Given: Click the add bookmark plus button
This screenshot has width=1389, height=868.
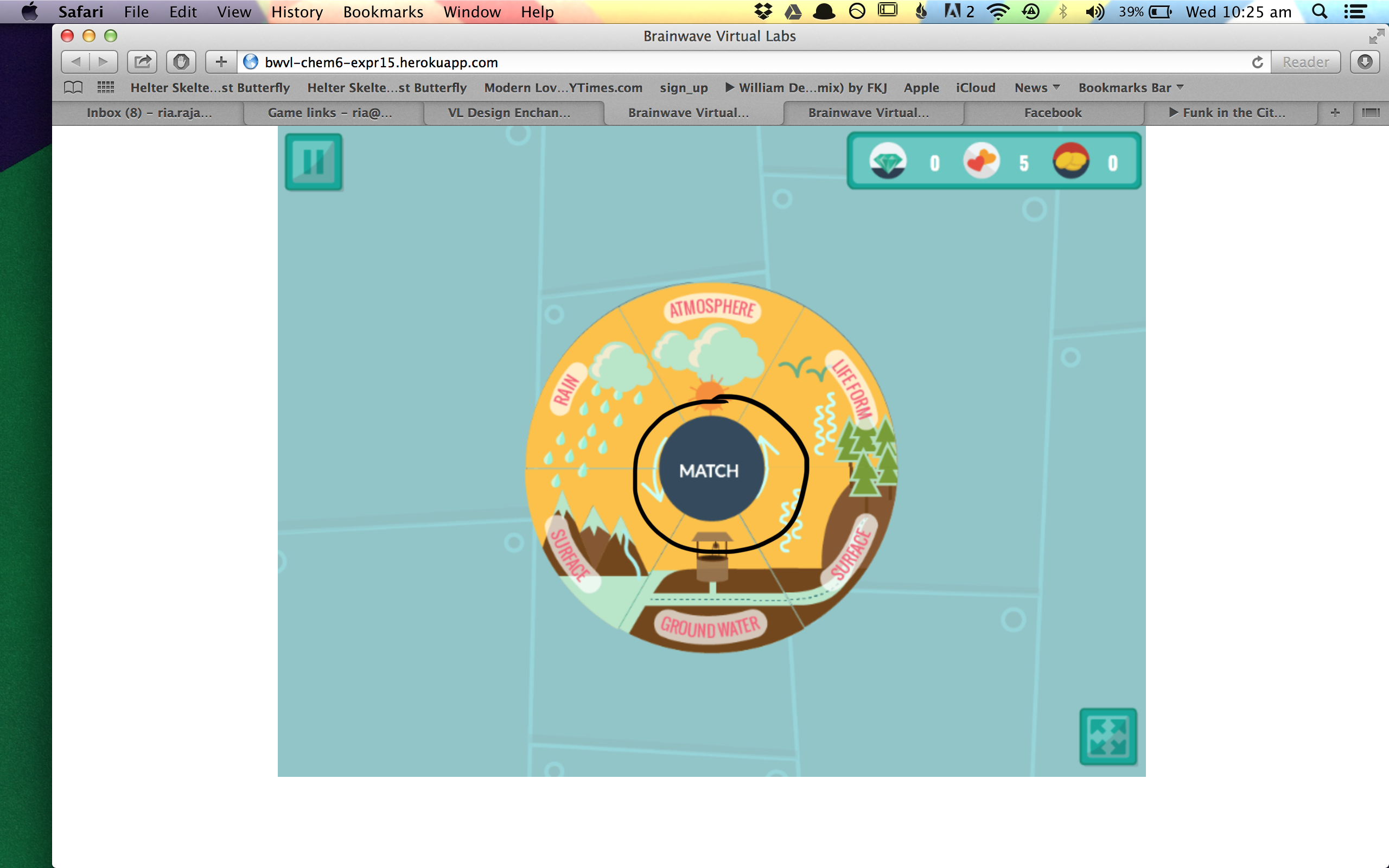Looking at the screenshot, I should [221, 62].
